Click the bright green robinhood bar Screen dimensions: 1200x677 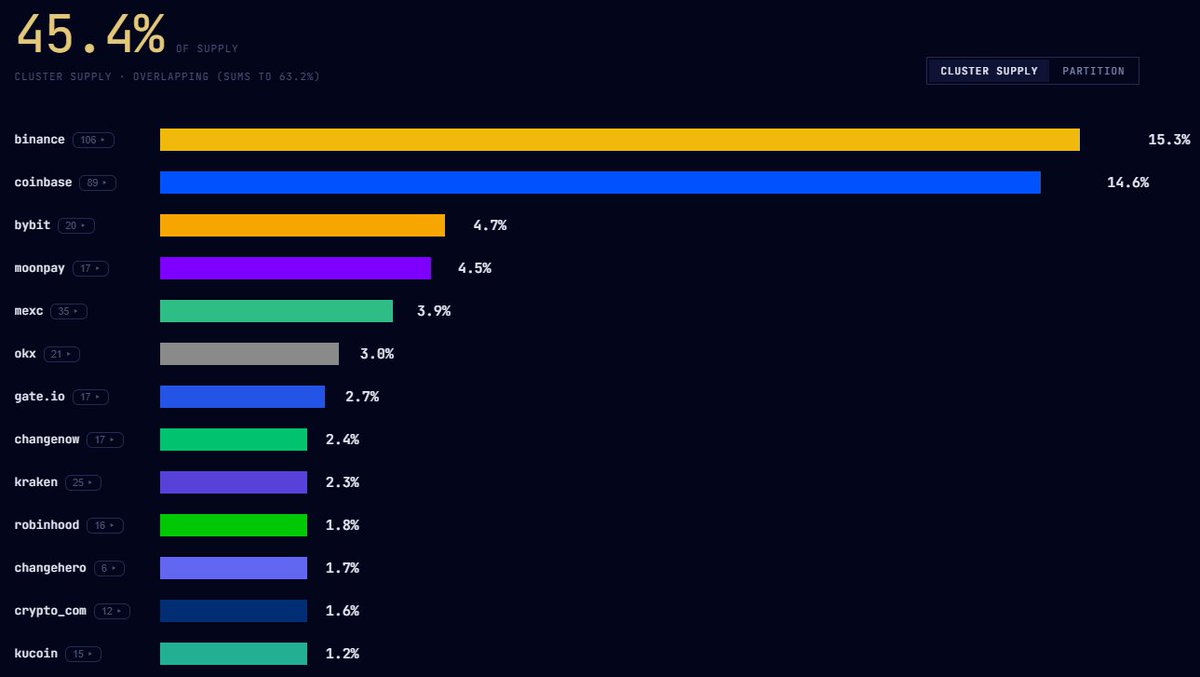point(233,525)
